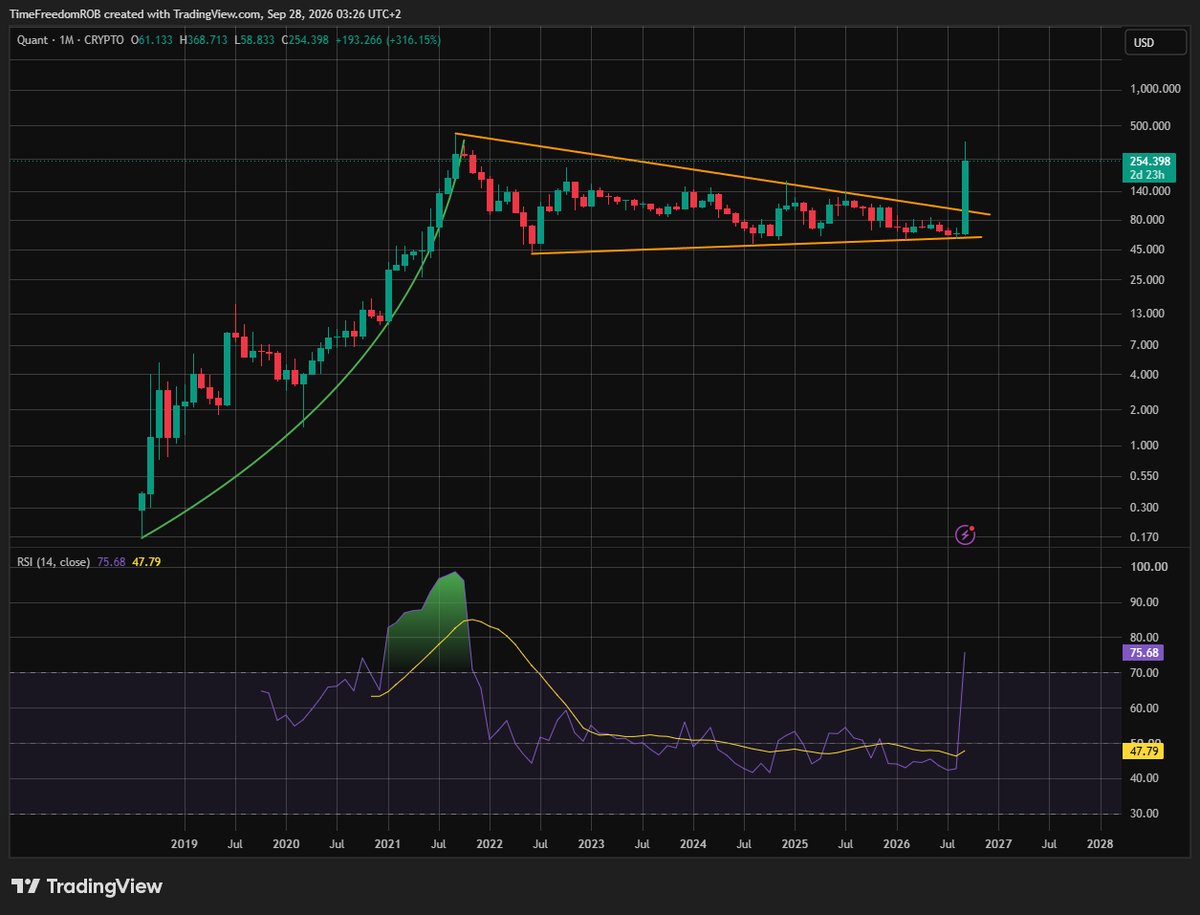Click the RSI (14, close) indicator label
Viewport: 1200px width, 915px height.
(53, 562)
